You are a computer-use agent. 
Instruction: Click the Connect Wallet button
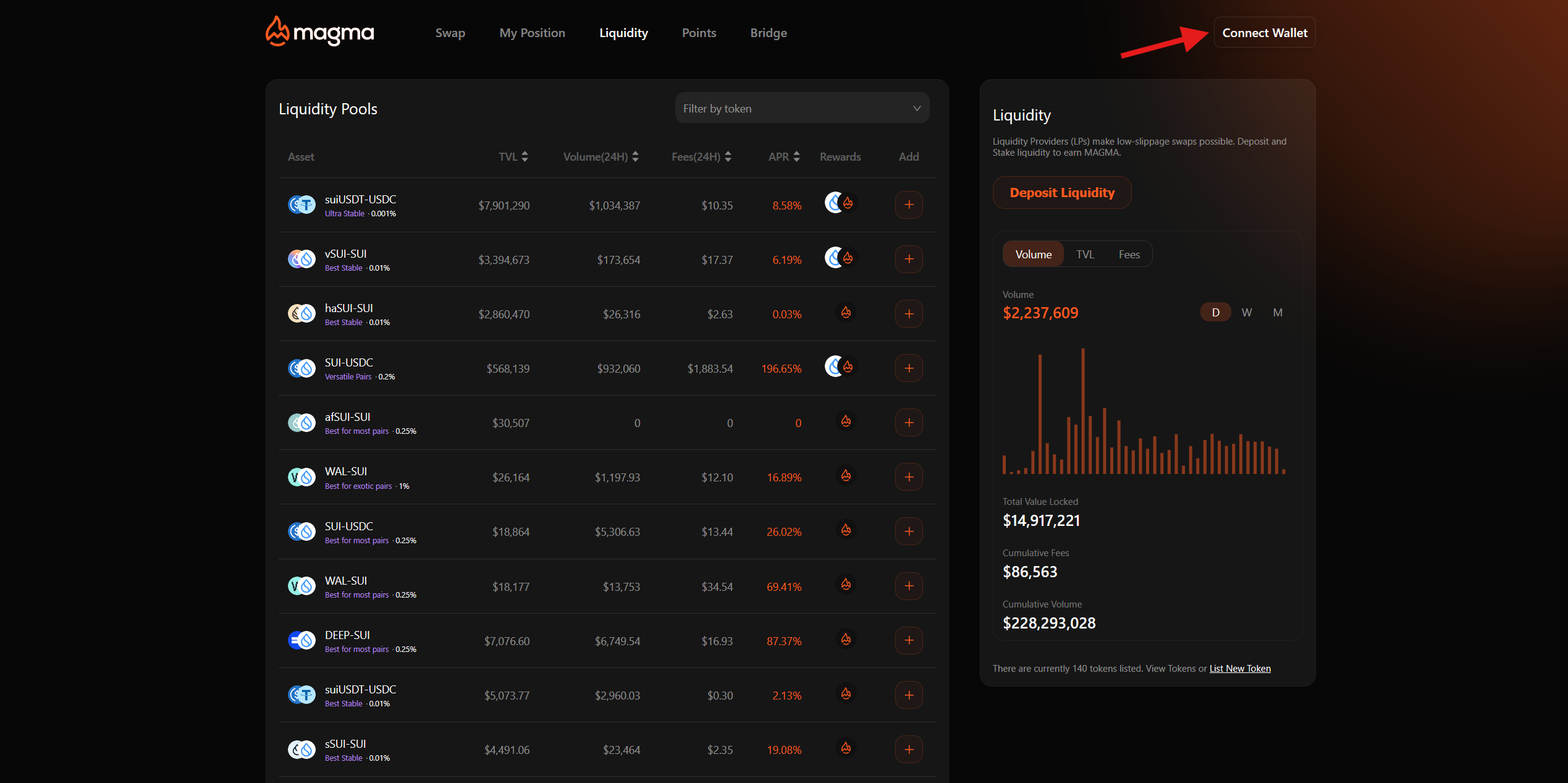[x=1265, y=33]
